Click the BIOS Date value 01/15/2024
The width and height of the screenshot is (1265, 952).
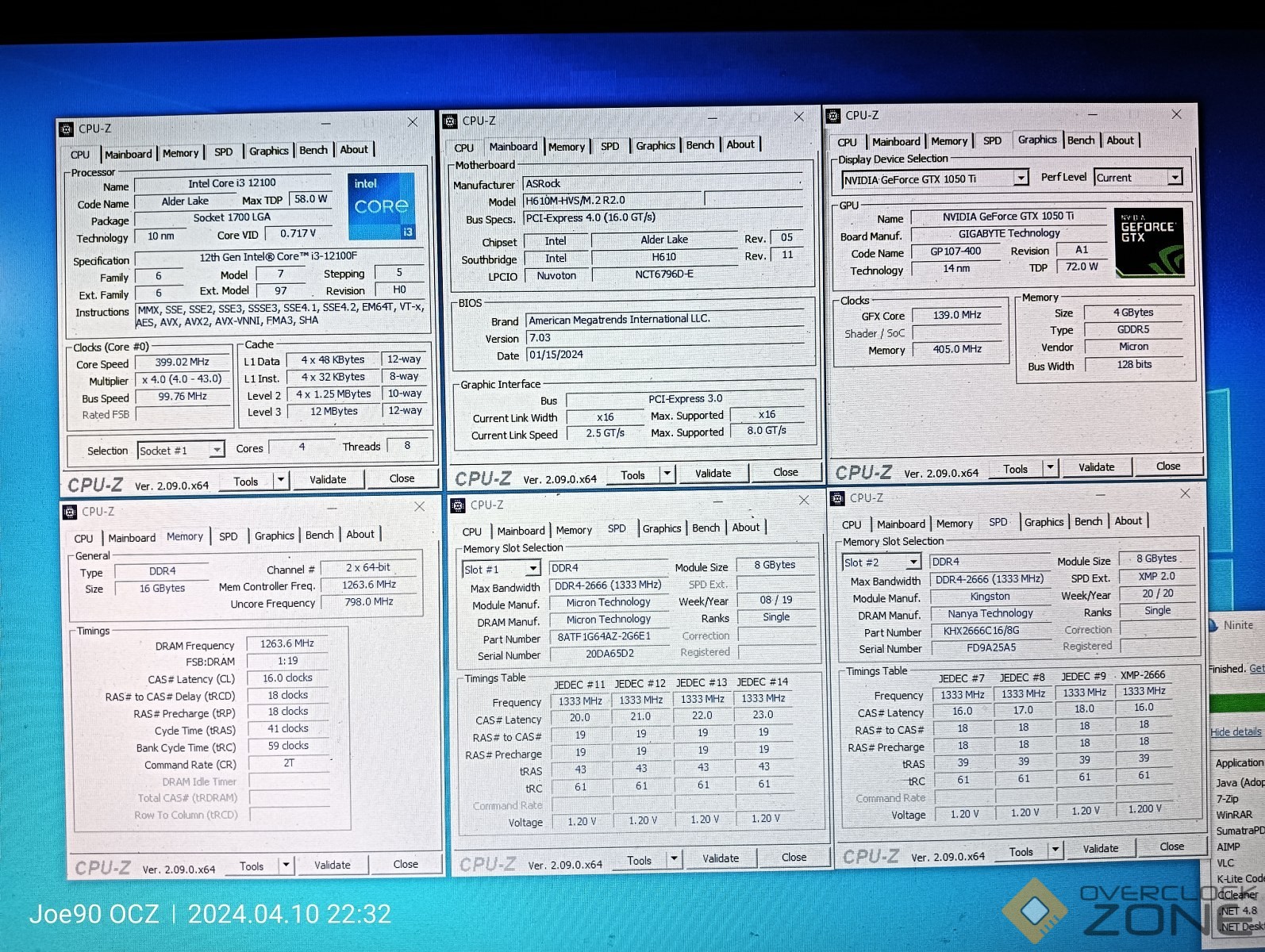(x=665, y=355)
